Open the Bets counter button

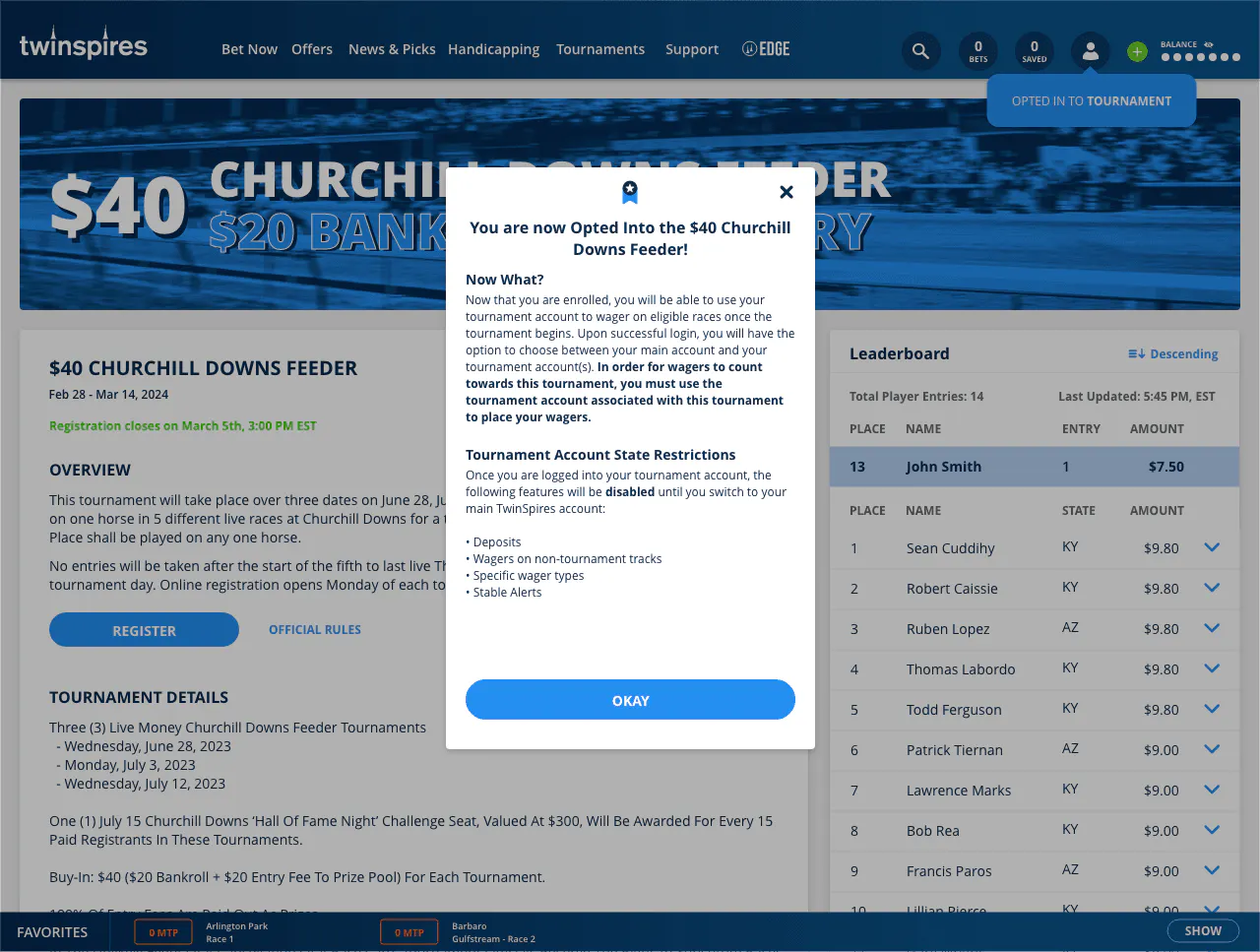977,51
